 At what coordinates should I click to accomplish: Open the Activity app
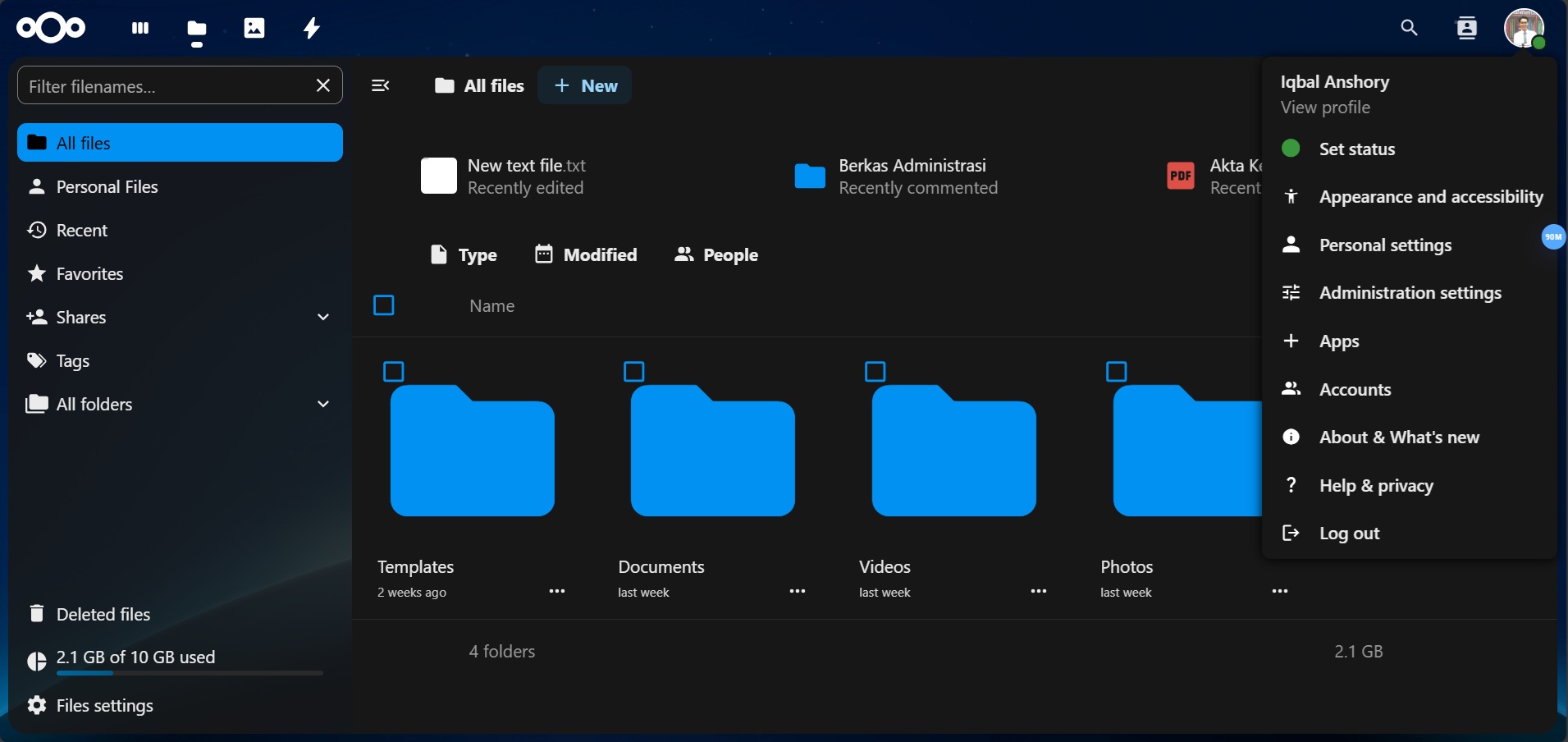click(x=311, y=28)
